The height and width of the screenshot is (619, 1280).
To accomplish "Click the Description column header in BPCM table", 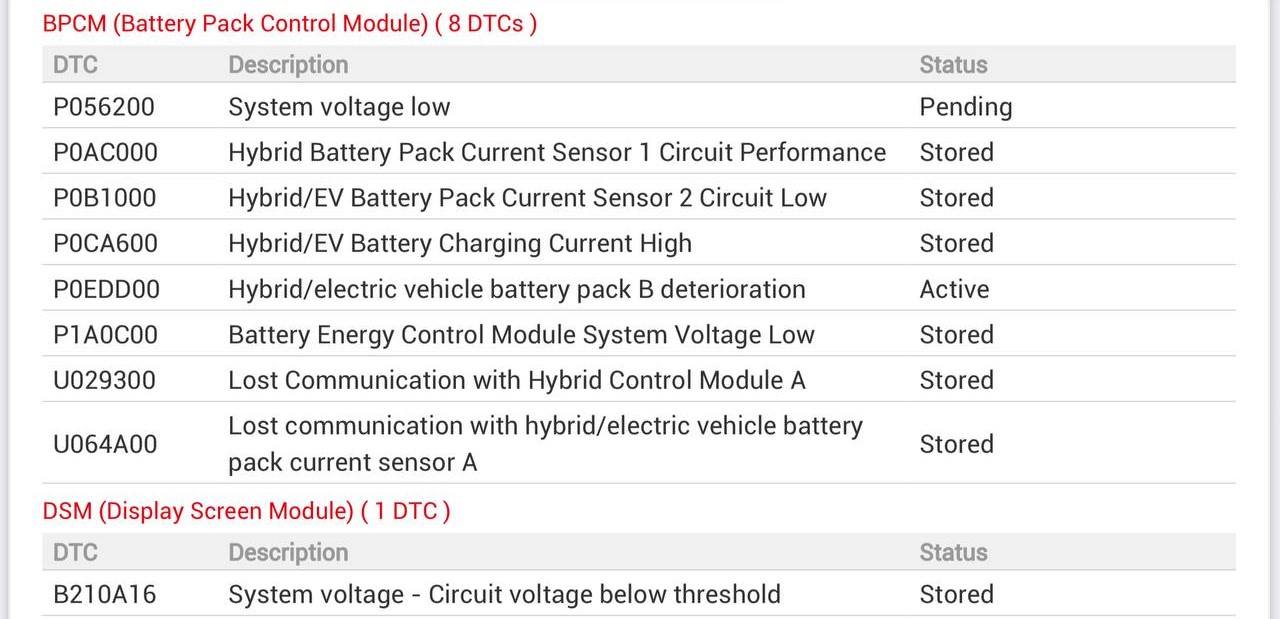I will tap(288, 65).
